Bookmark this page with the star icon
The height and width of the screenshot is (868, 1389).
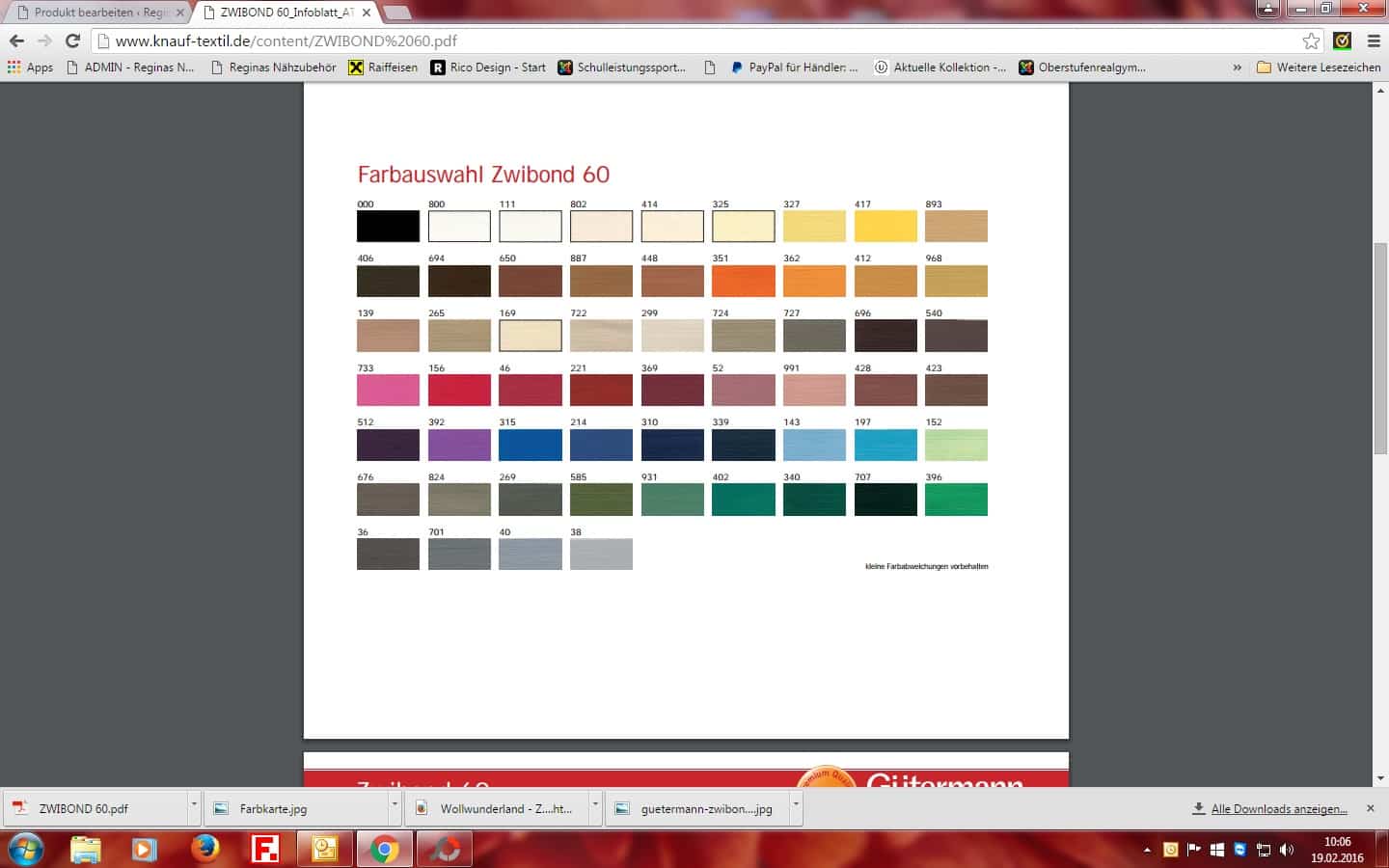pos(1311,41)
